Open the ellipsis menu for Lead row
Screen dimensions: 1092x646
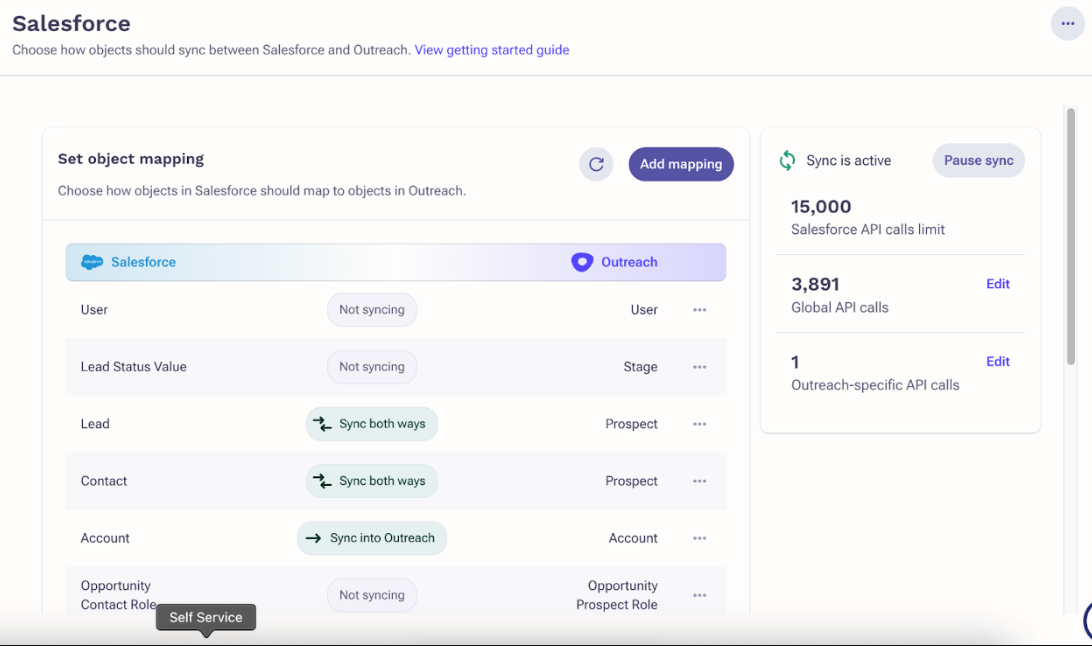coord(699,424)
